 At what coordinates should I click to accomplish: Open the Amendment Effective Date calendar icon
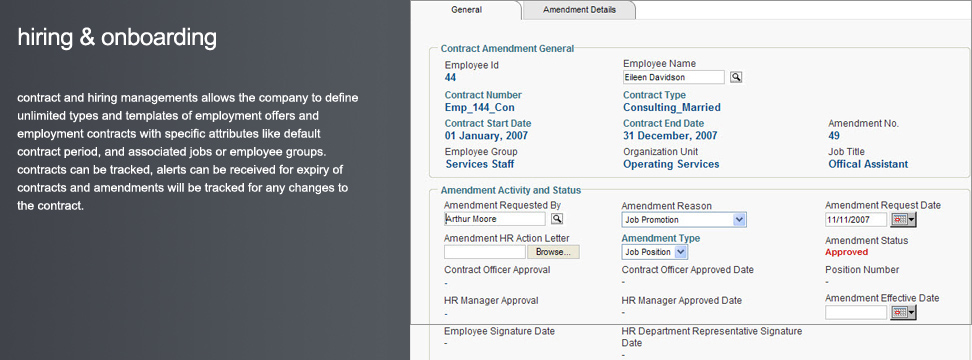pyautogui.click(x=899, y=313)
